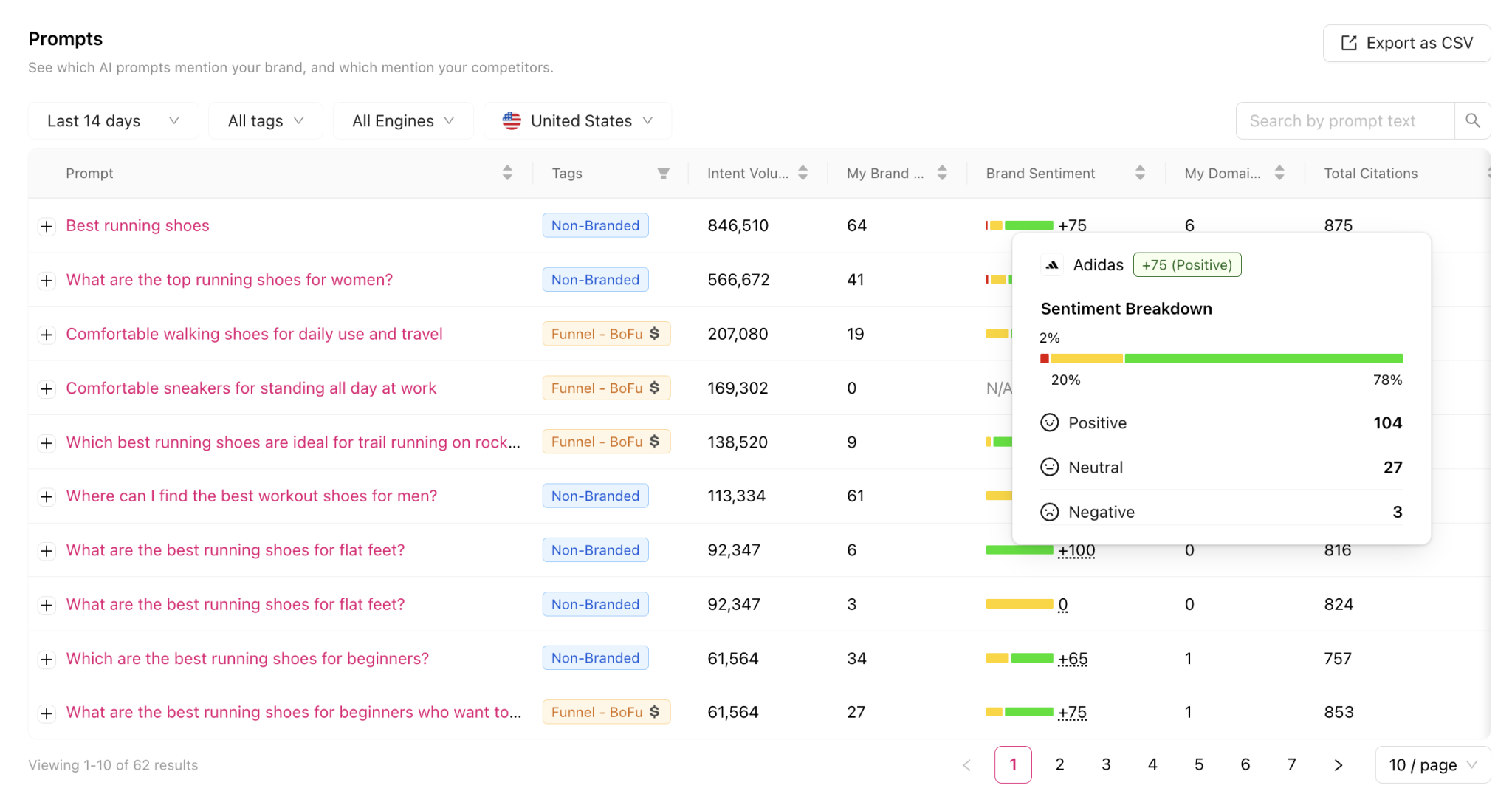Open 'Comfortable sneakers for standing all day at work'

pyautogui.click(x=251, y=388)
